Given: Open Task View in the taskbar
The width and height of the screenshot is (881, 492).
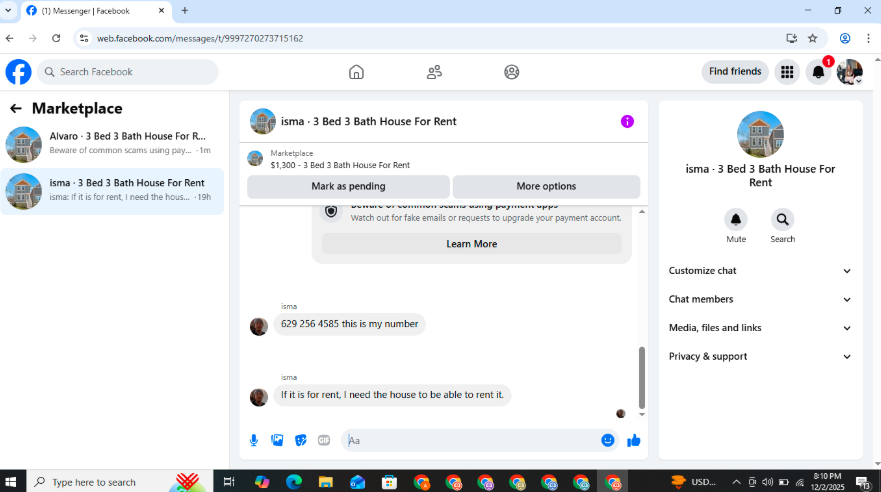Looking at the screenshot, I should (229, 482).
